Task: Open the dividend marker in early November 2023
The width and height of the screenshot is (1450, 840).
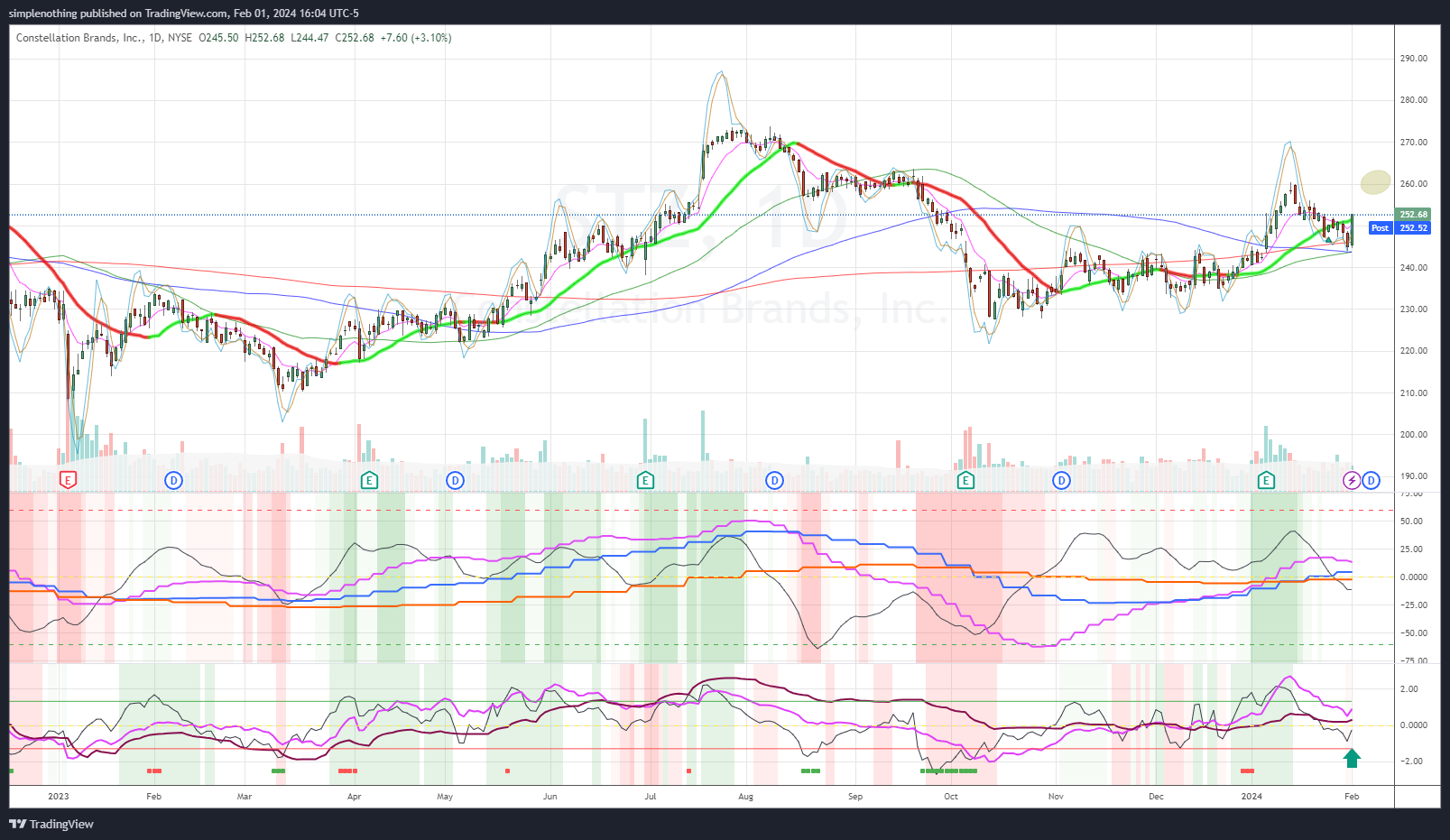Action: point(1062,480)
